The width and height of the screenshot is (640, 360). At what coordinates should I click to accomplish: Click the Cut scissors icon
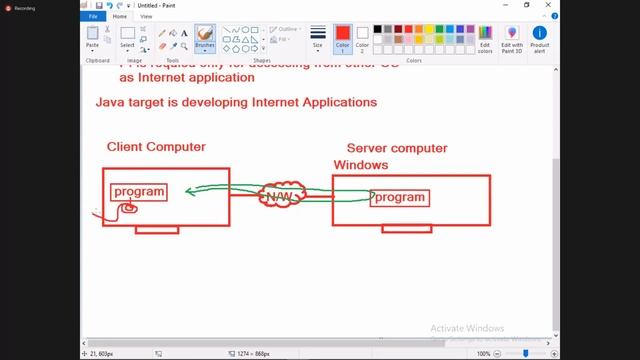107,29
